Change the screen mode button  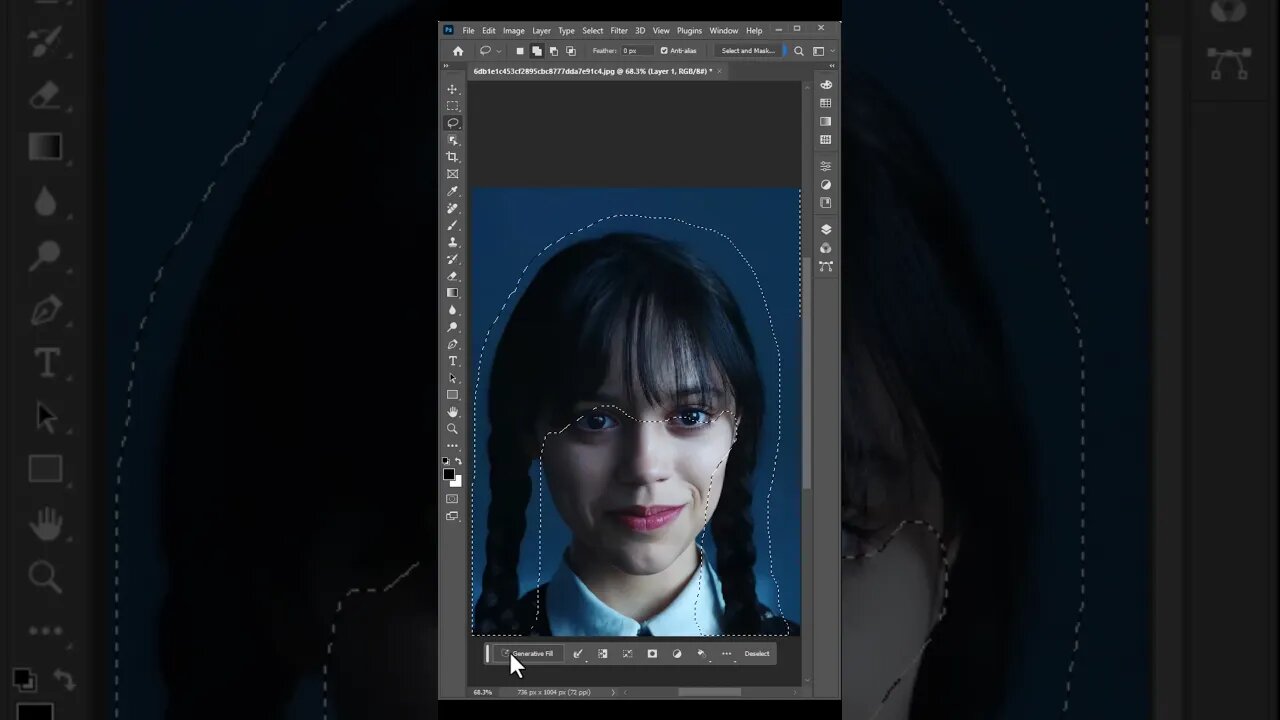click(452, 516)
